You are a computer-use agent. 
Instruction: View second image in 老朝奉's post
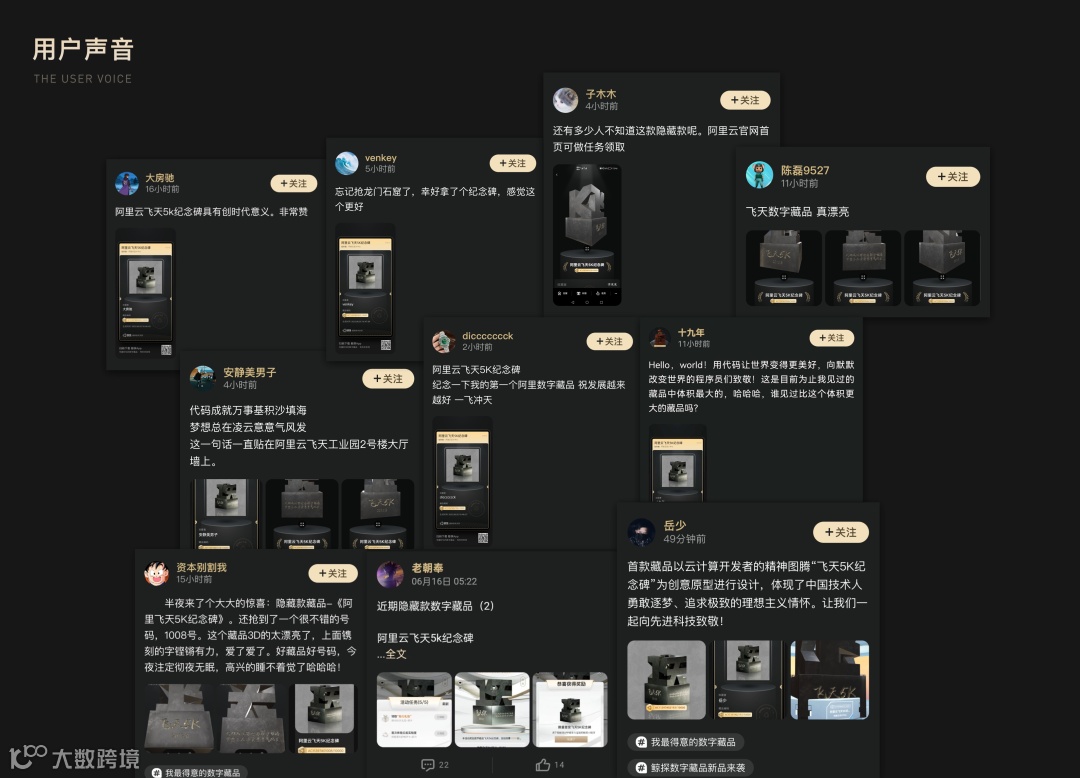point(492,710)
